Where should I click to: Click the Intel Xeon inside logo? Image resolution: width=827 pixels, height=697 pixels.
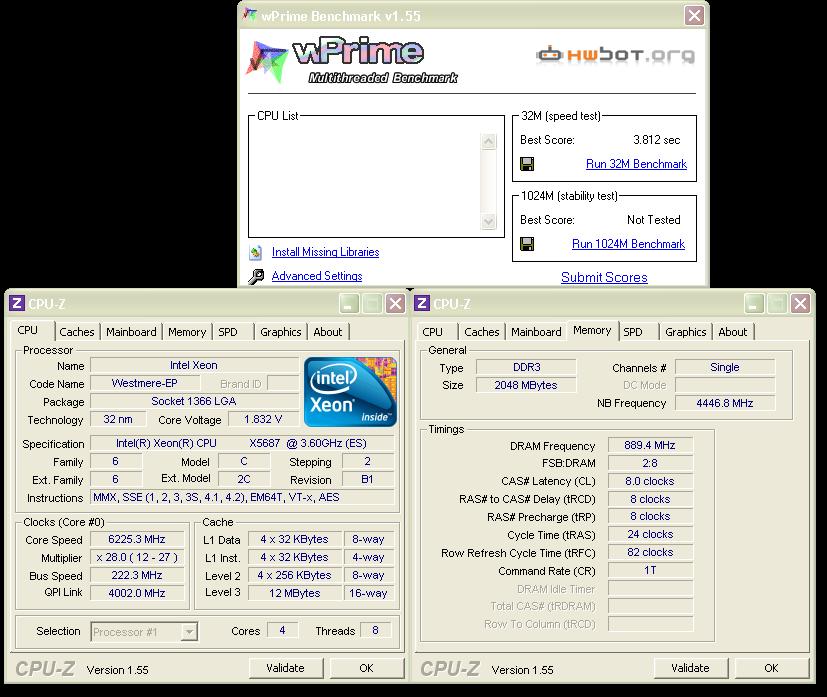[x=350, y=391]
